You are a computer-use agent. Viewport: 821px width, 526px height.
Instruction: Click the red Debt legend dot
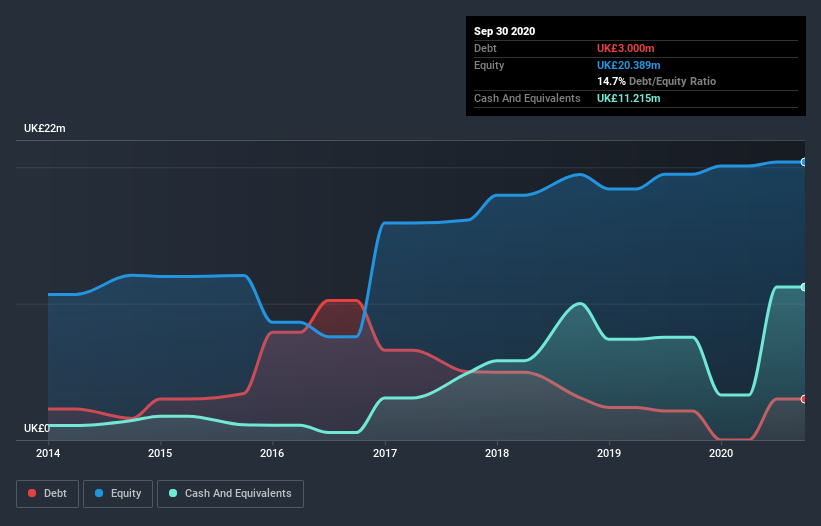click(32, 493)
